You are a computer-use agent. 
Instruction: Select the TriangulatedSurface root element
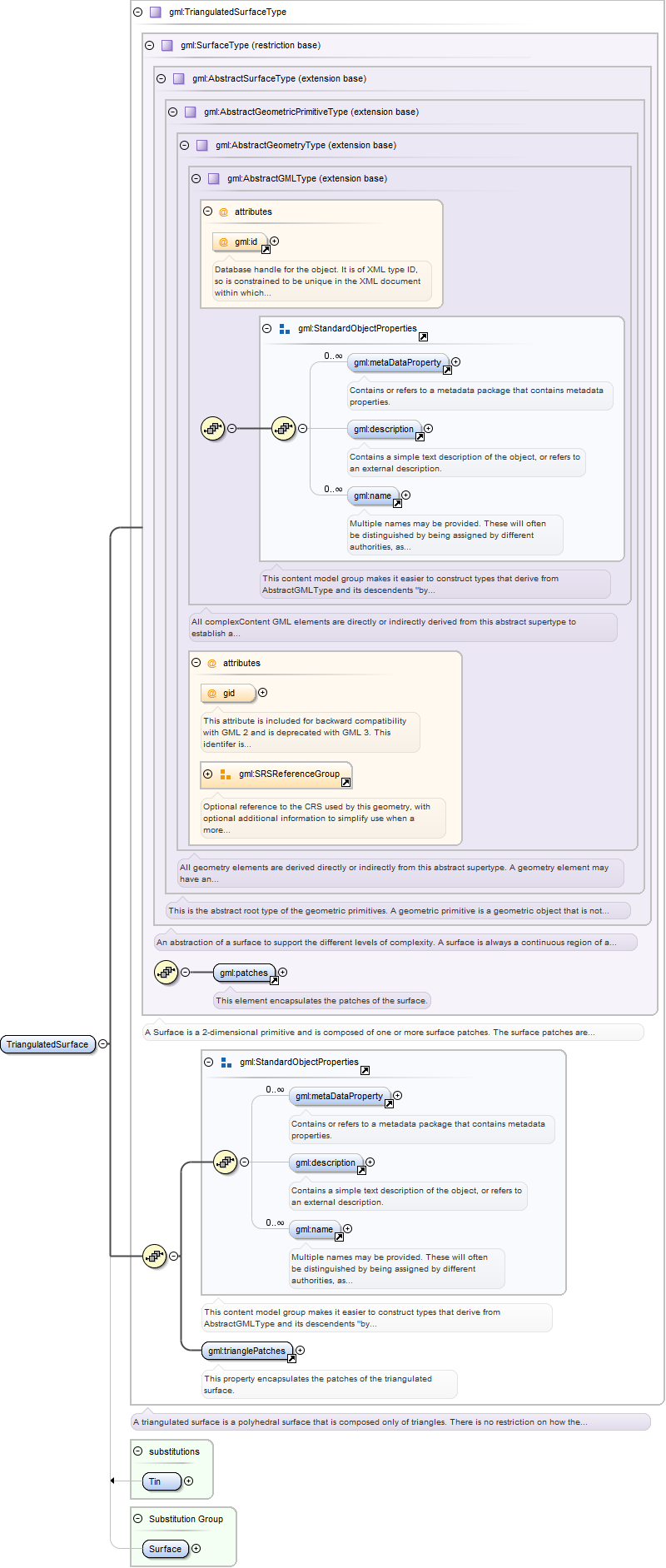tap(47, 1044)
